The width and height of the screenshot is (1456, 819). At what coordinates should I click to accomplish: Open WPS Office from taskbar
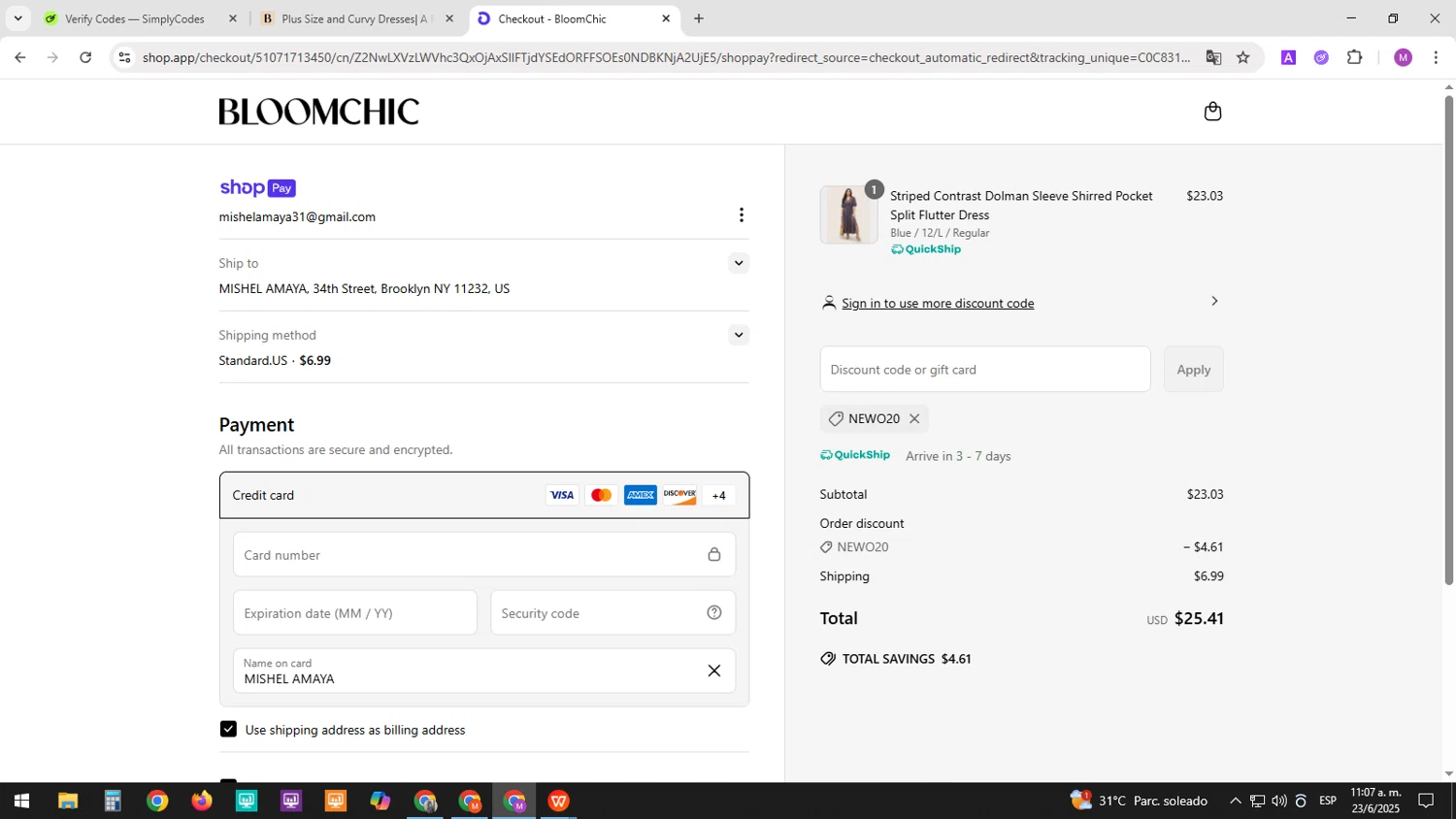click(x=559, y=801)
